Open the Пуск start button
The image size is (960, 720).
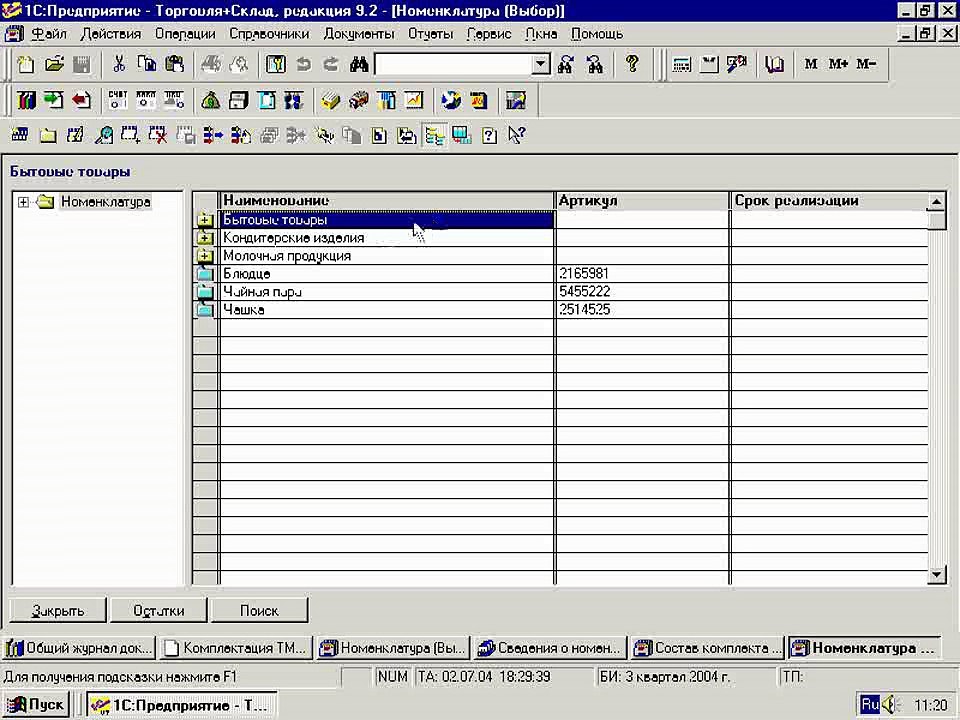point(35,705)
